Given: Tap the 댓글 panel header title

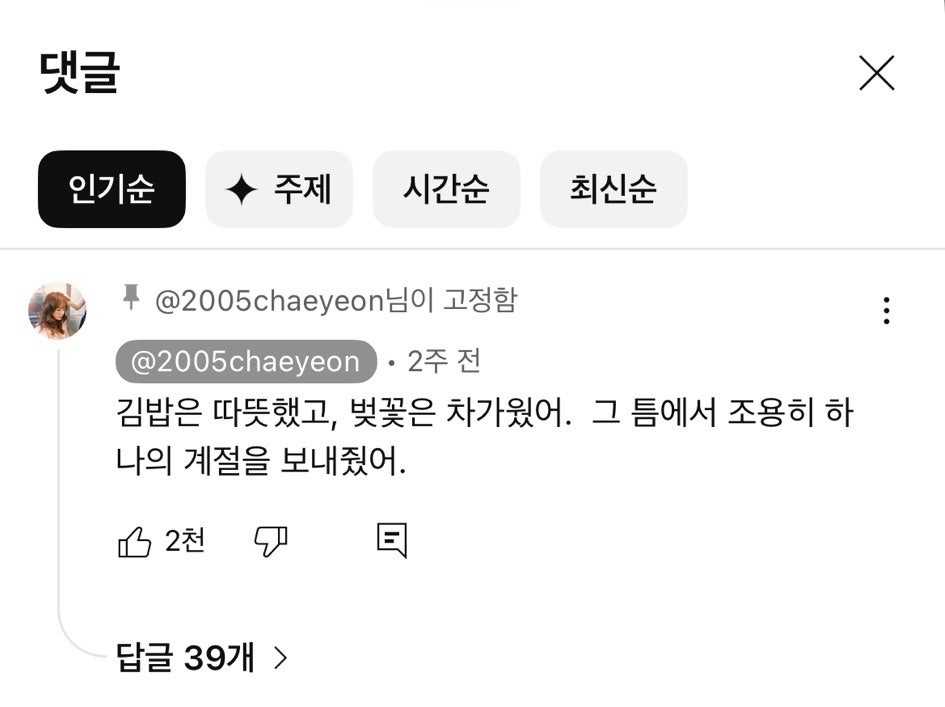Looking at the screenshot, I should (x=80, y=72).
